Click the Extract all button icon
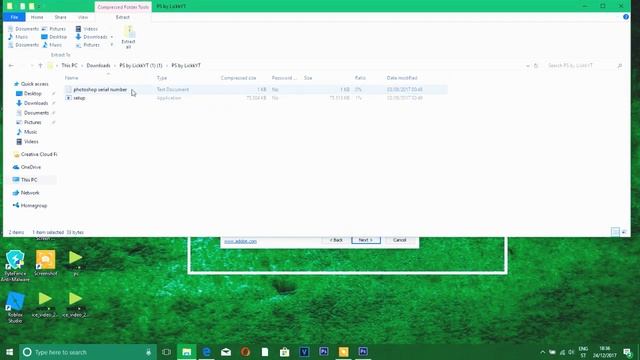This screenshot has height=360, width=640. (129, 37)
